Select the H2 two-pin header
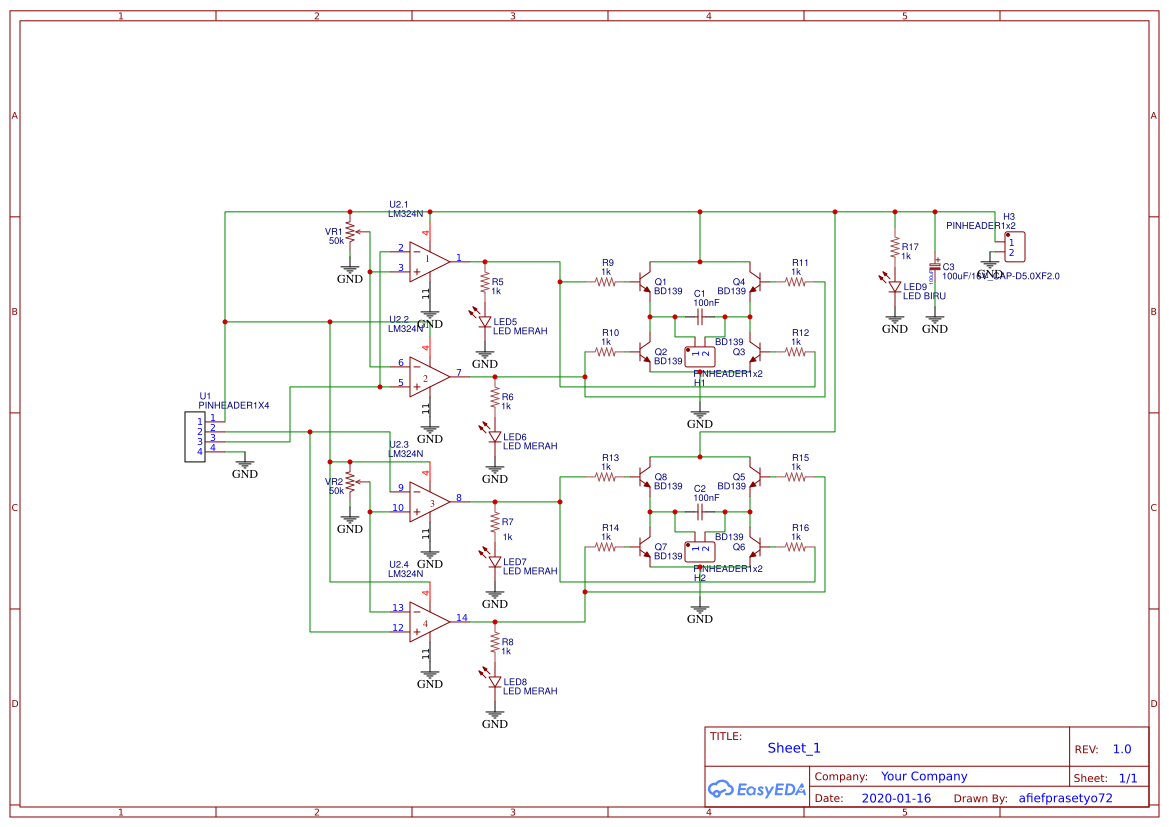 (x=701, y=549)
